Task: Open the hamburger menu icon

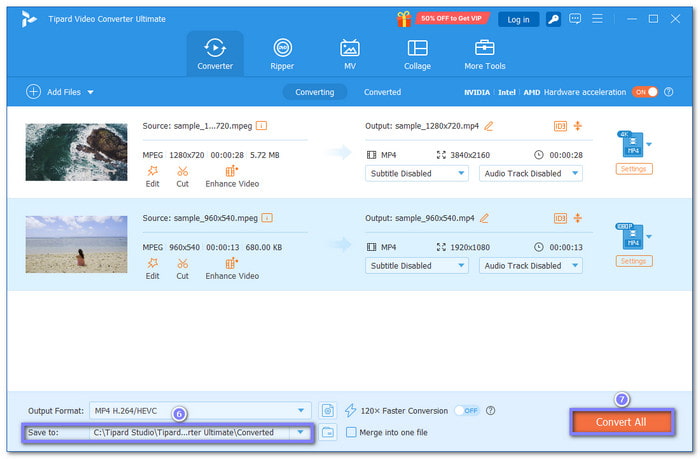Action: click(x=597, y=19)
